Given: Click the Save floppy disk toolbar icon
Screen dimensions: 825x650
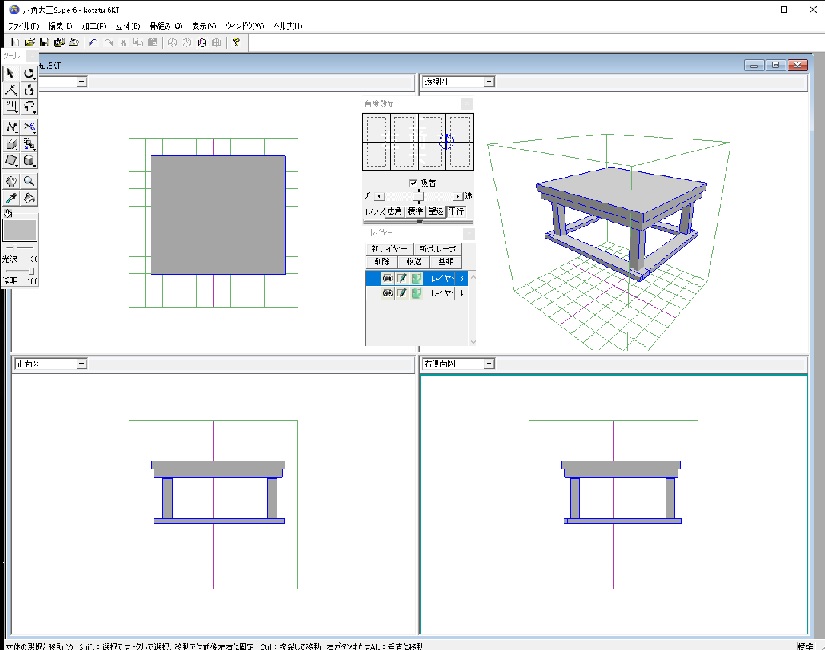Looking at the screenshot, I should (x=44, y=43).
